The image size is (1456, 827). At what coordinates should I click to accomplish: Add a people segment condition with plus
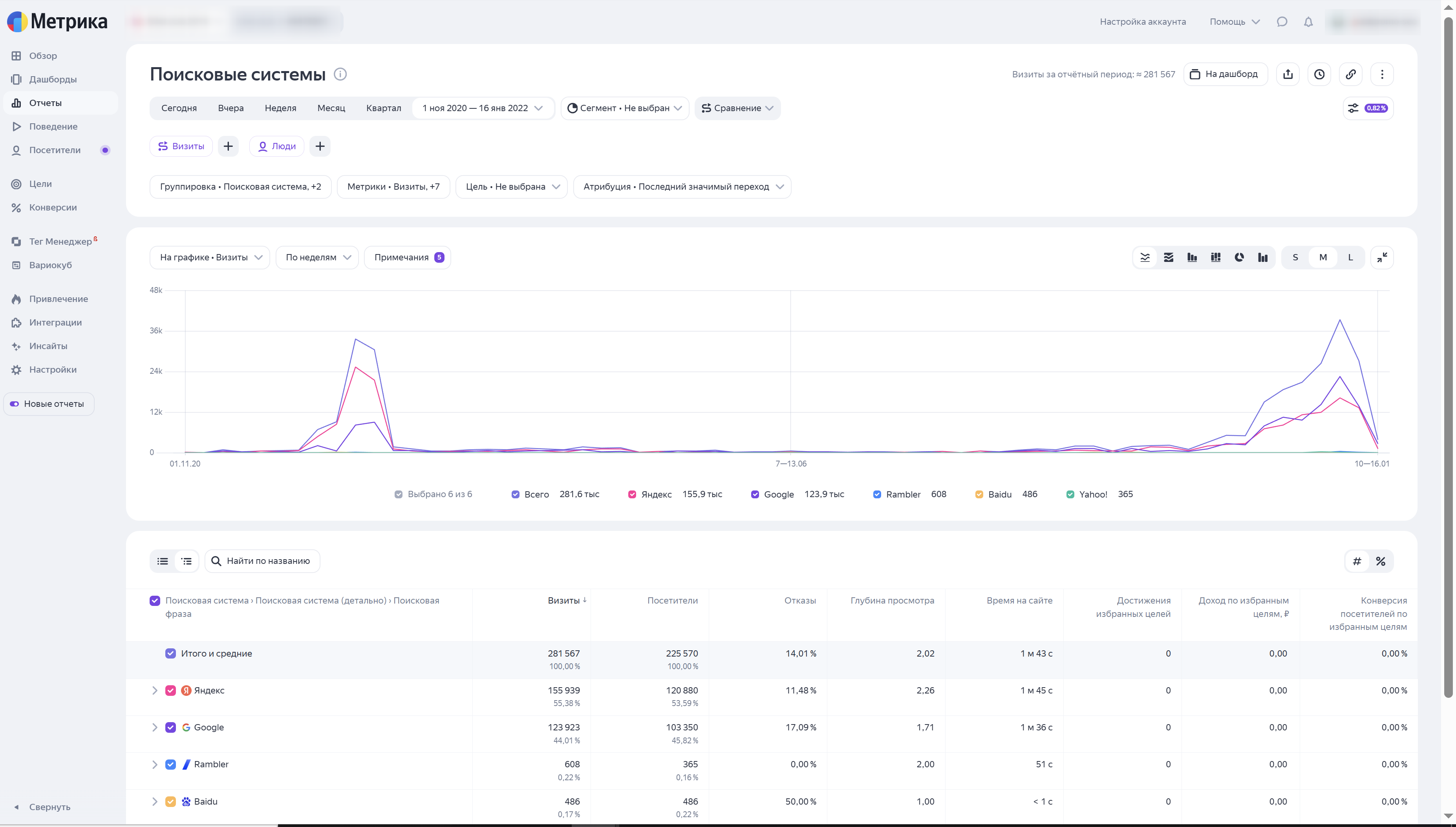click(320, 146)
